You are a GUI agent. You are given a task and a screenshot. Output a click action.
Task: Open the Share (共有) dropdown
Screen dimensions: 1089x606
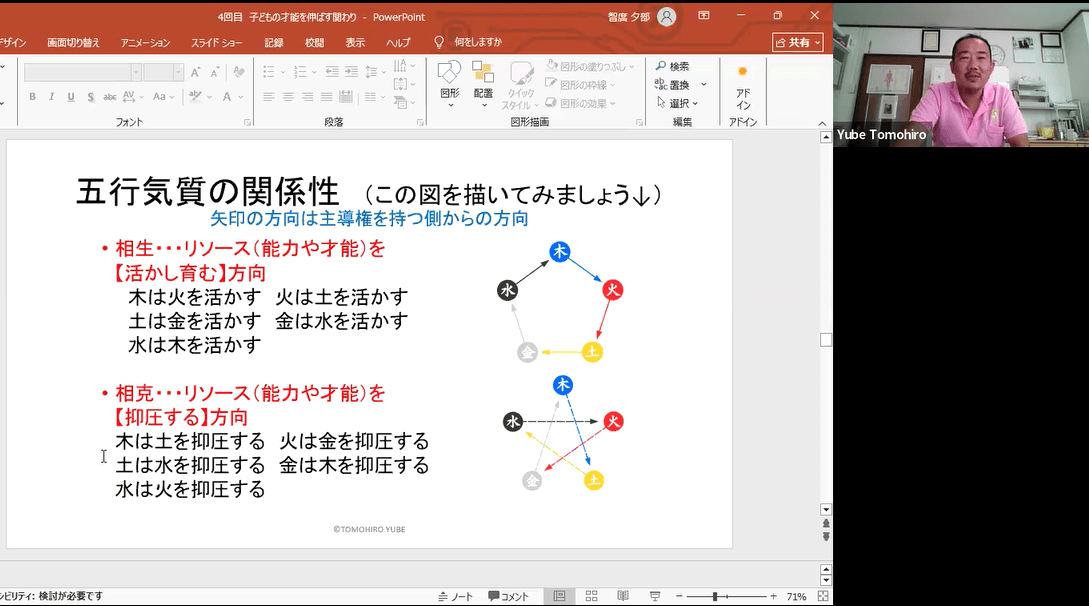coord(797,43)
